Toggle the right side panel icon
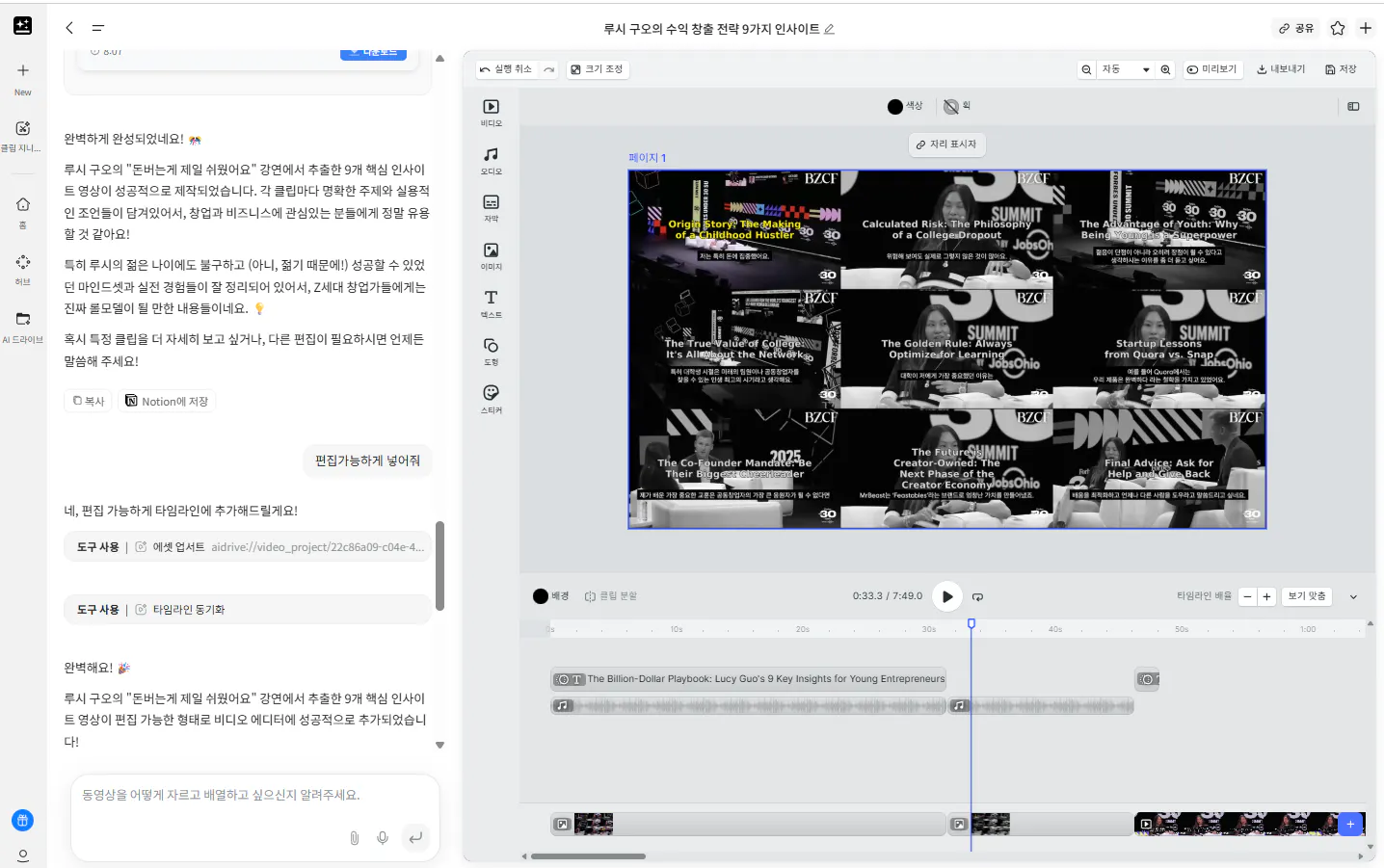 [1353, 107]
